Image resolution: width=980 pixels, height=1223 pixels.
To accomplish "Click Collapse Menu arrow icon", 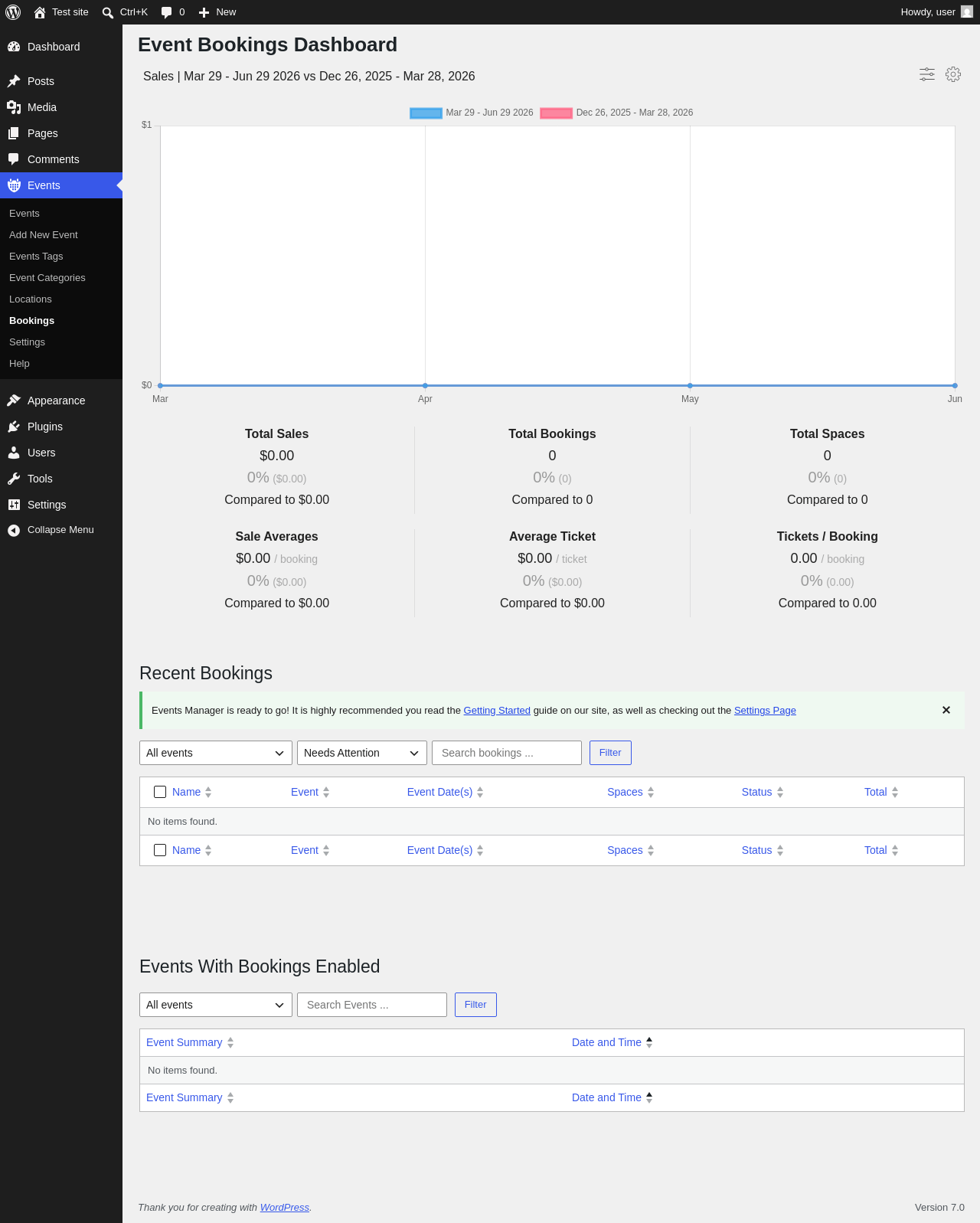I will click(x=14, y=530).
